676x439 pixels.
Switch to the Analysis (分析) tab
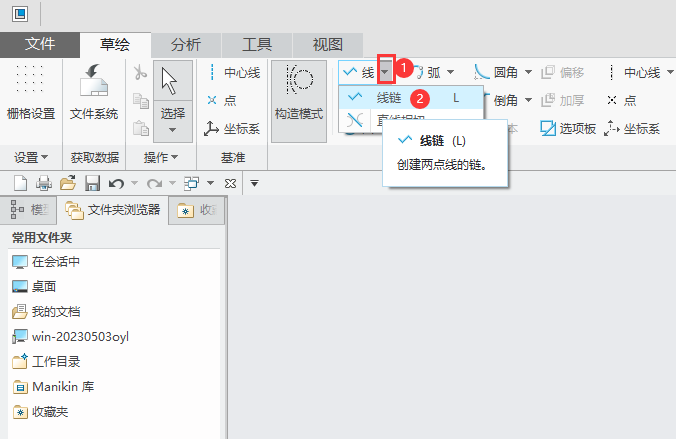[186, 44]
